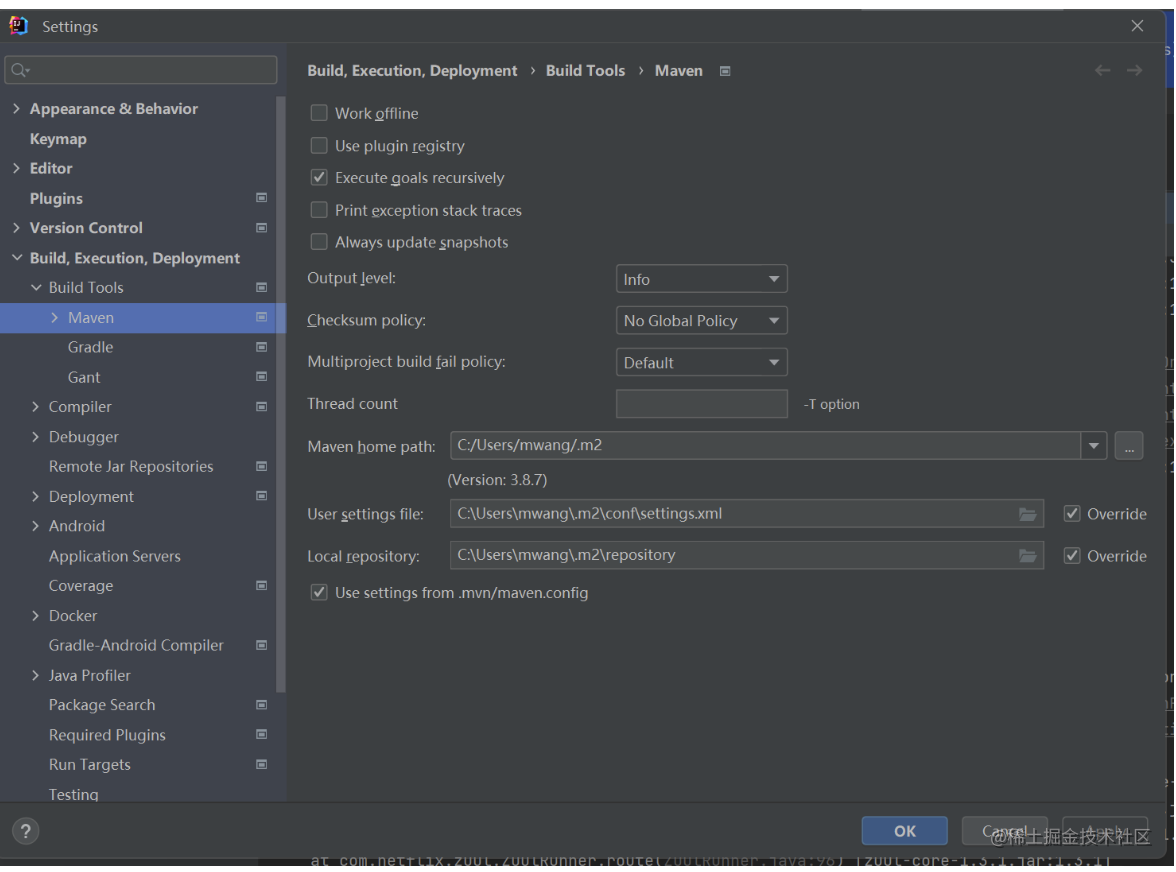Click Build Tools in the breadcrumb

click(586, 70)
